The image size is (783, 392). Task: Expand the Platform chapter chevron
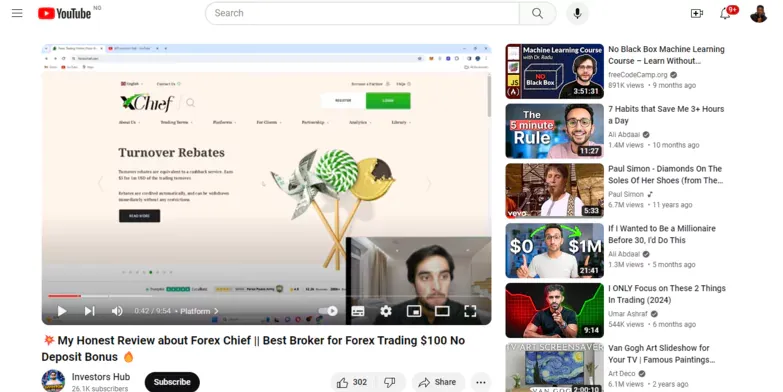[x=216, y=311]
